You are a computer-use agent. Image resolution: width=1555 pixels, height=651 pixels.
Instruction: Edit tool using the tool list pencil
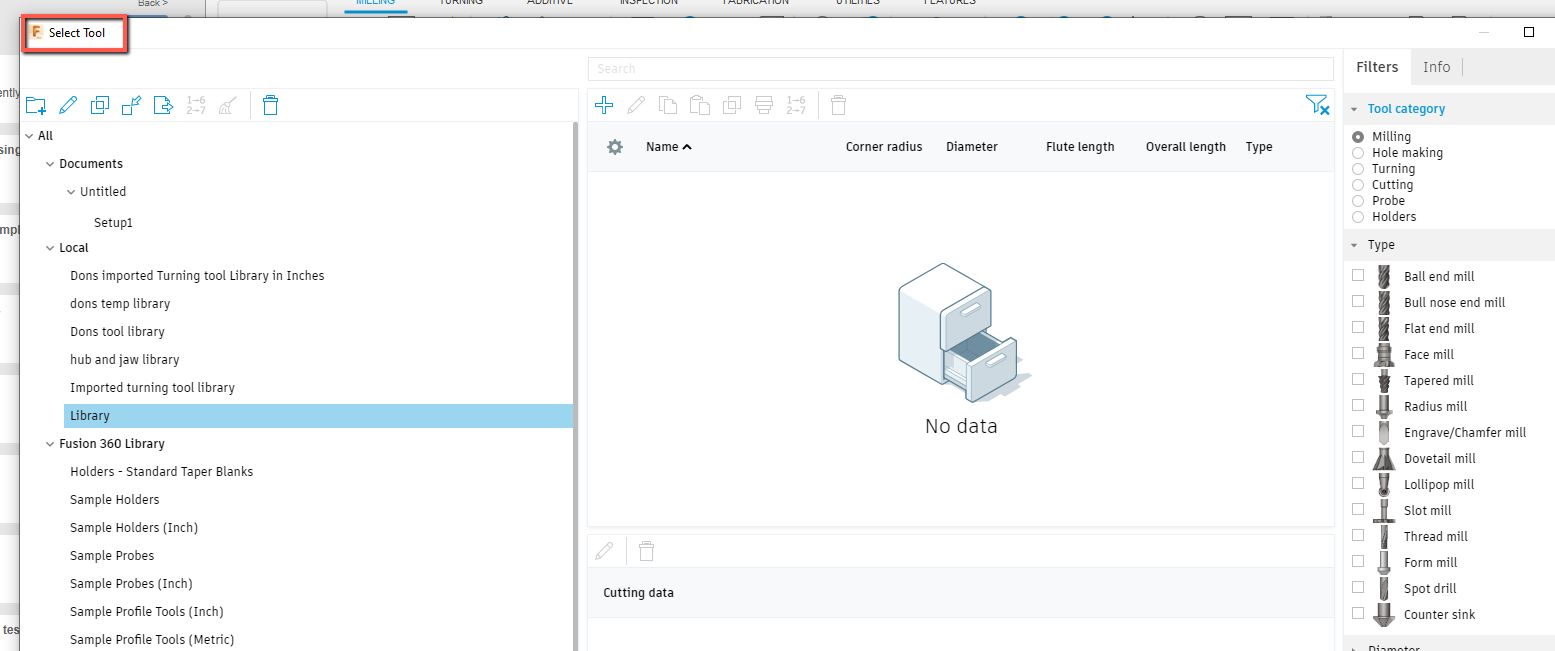click(x=636, y=104)
